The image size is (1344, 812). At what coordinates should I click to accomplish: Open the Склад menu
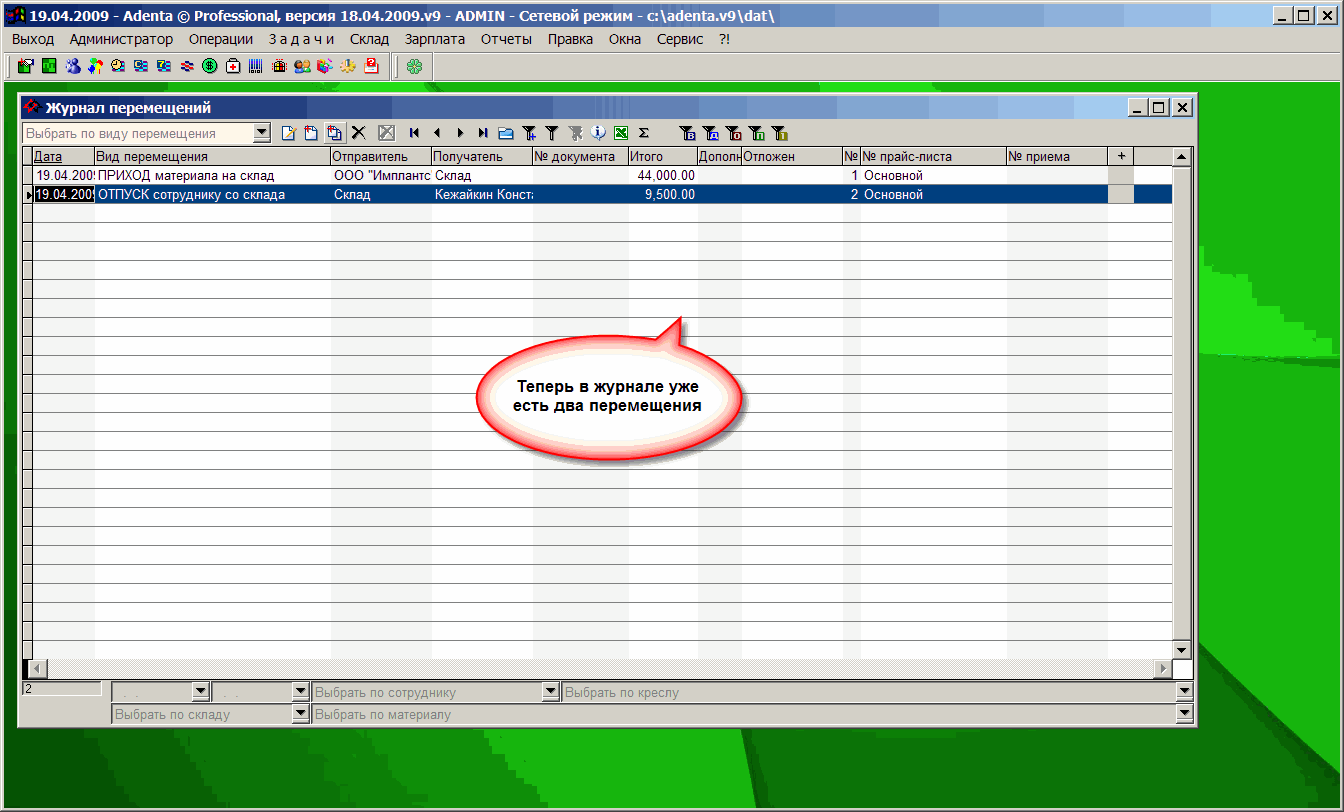click(369, 39)
